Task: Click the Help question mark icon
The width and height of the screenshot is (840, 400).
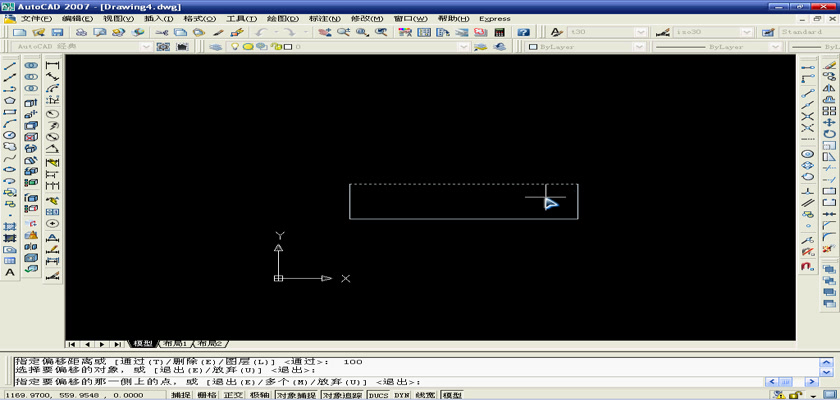Action: [523, 32]
